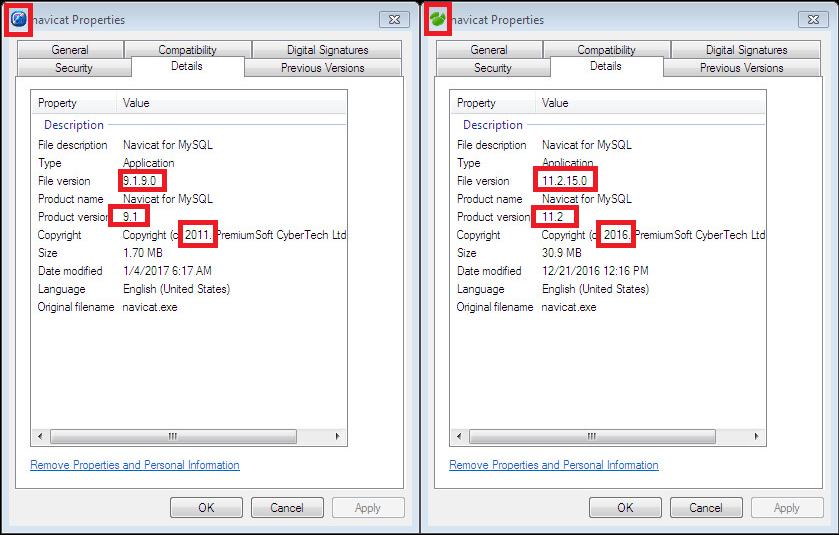This screenshot has width=839, height=535.
Task: Click the blue Navicat icon in left window title
Action: [x=18, y=20]
